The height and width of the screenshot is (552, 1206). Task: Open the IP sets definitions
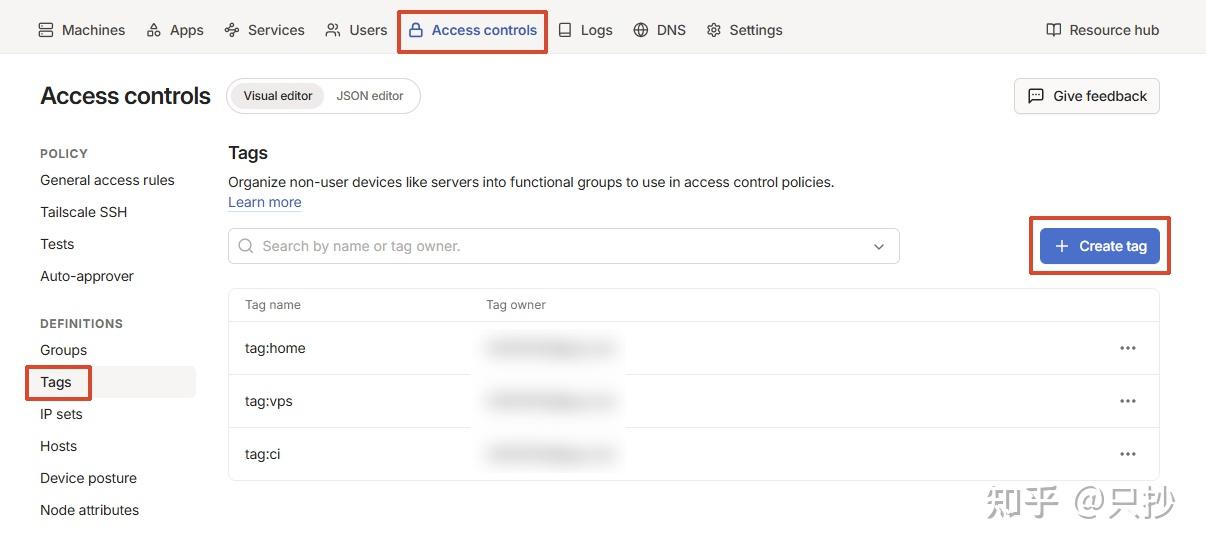click(x=61, y=414)
